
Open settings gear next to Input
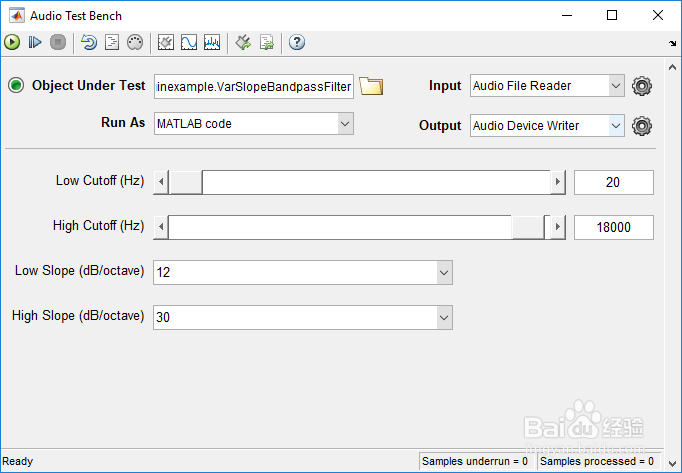coord(643,86)
